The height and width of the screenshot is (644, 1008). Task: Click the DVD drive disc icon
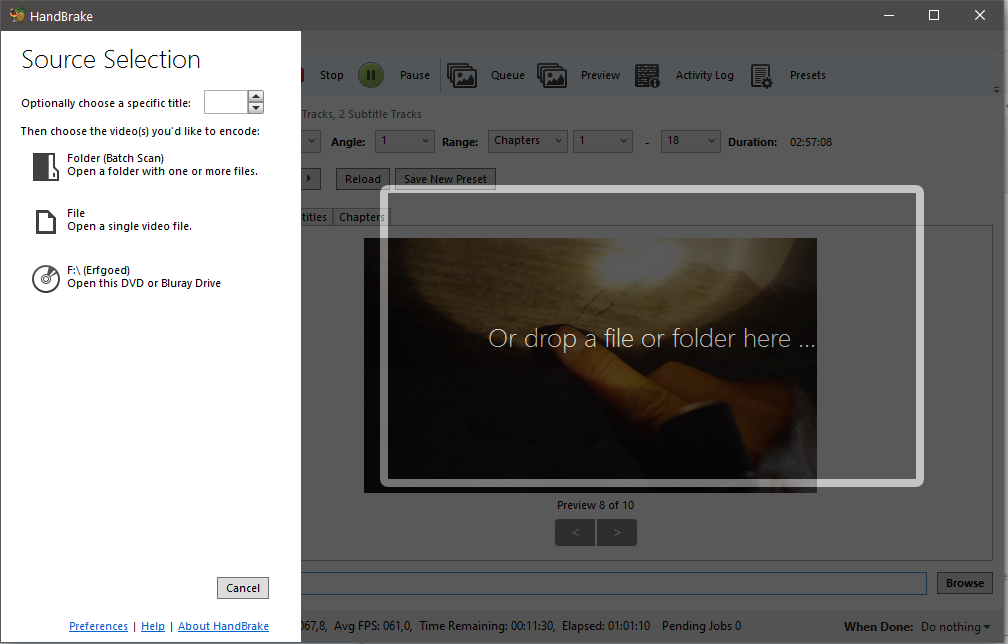click(46, 278)
